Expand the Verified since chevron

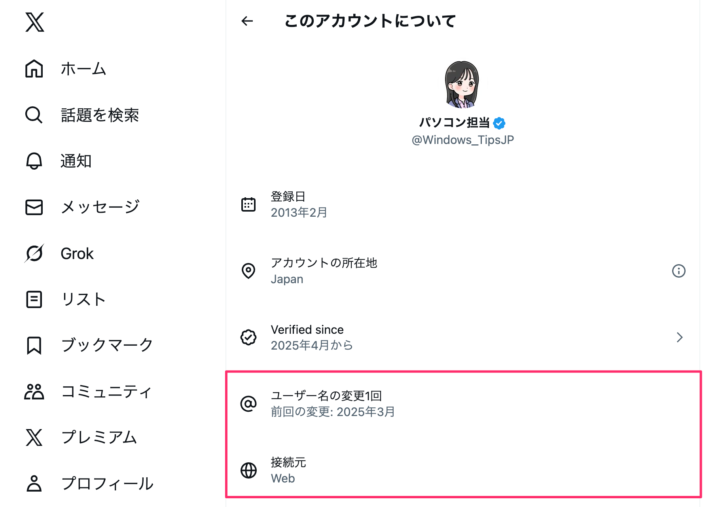coord(679,337)
